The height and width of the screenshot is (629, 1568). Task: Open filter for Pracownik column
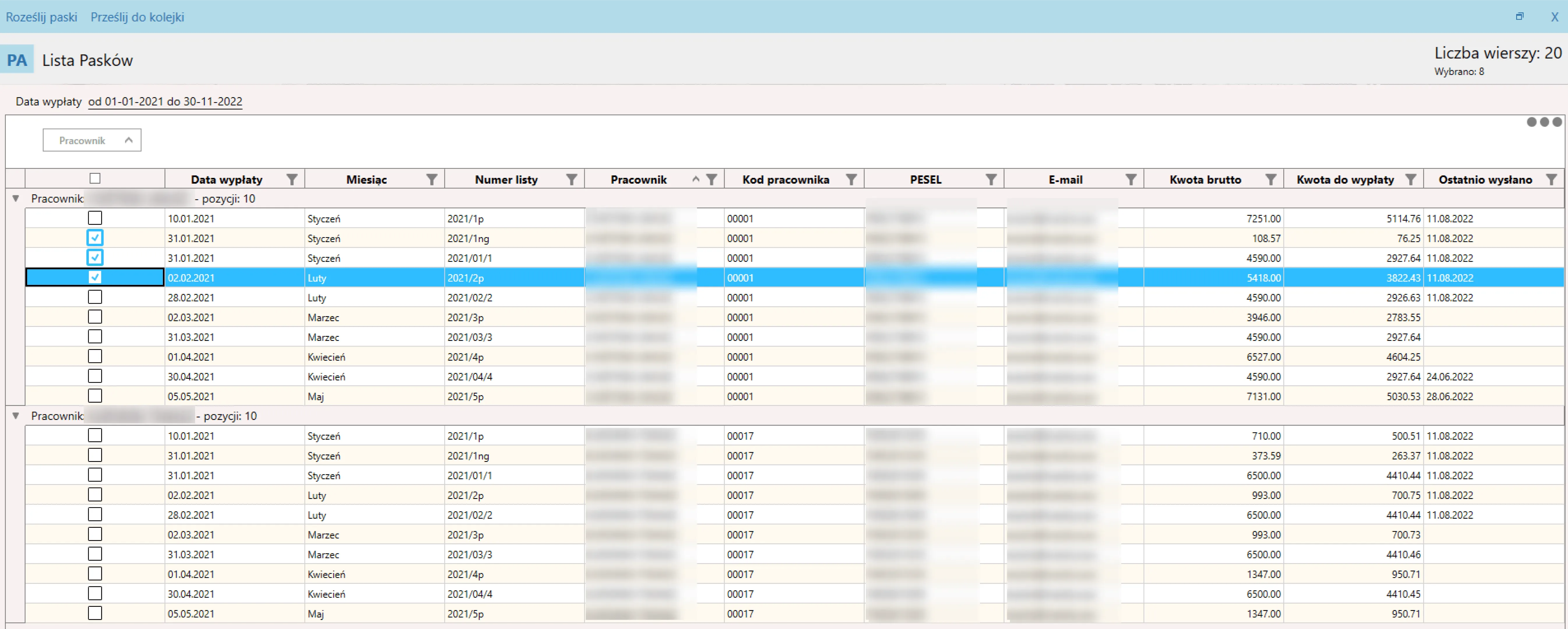(712, 180)
